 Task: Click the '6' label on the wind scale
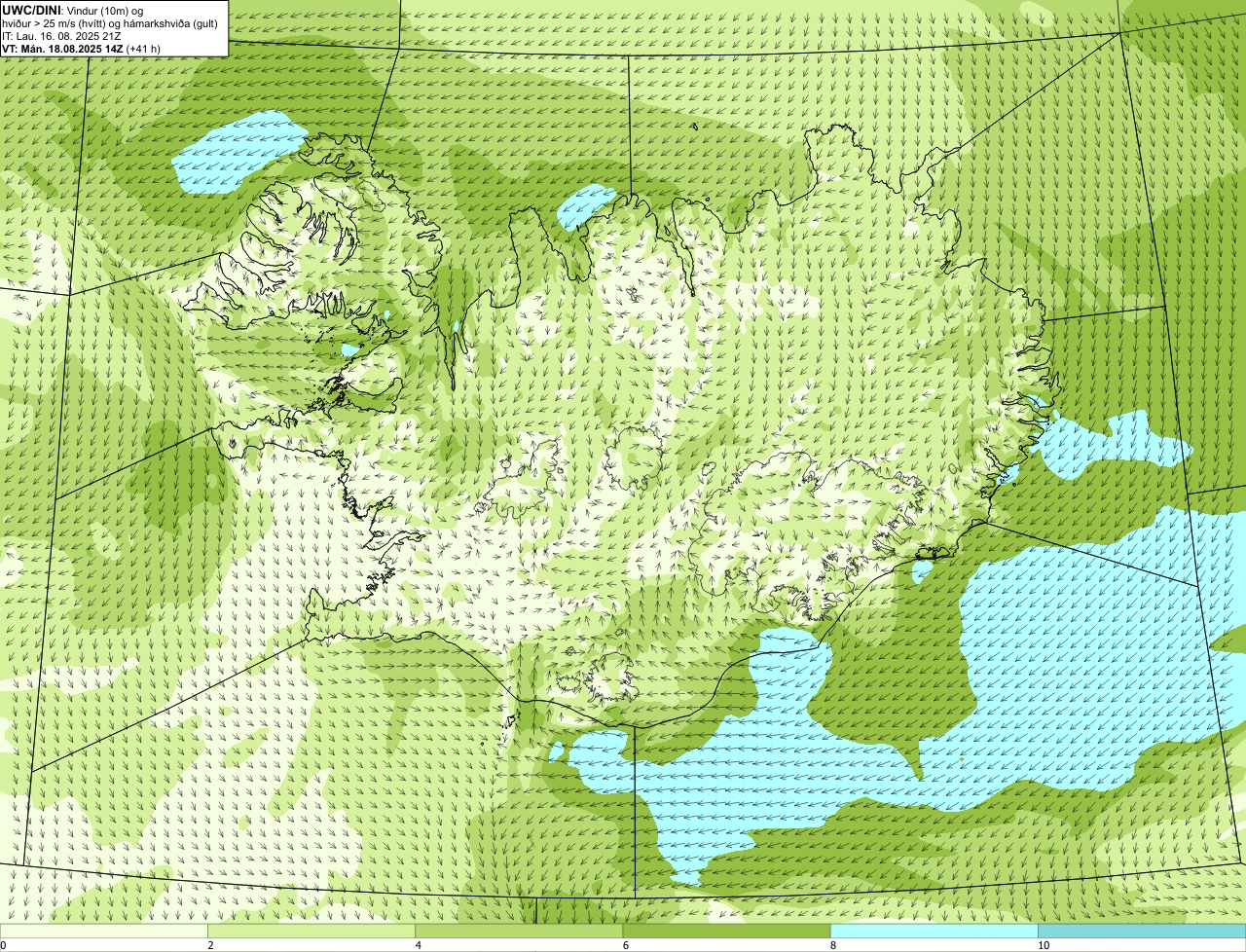click(x=625, y=945)
